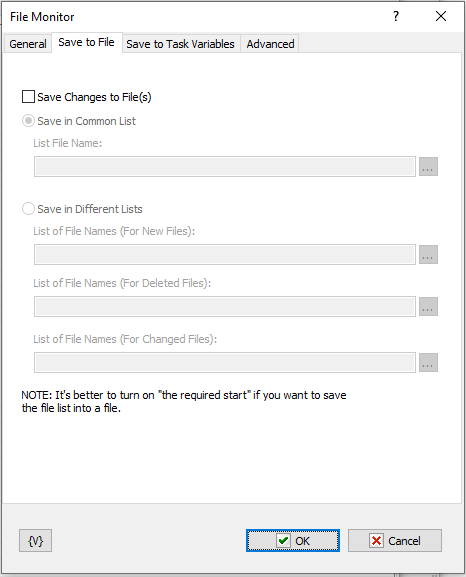Click the red X icon on Cancel

(x=376, y=541)
